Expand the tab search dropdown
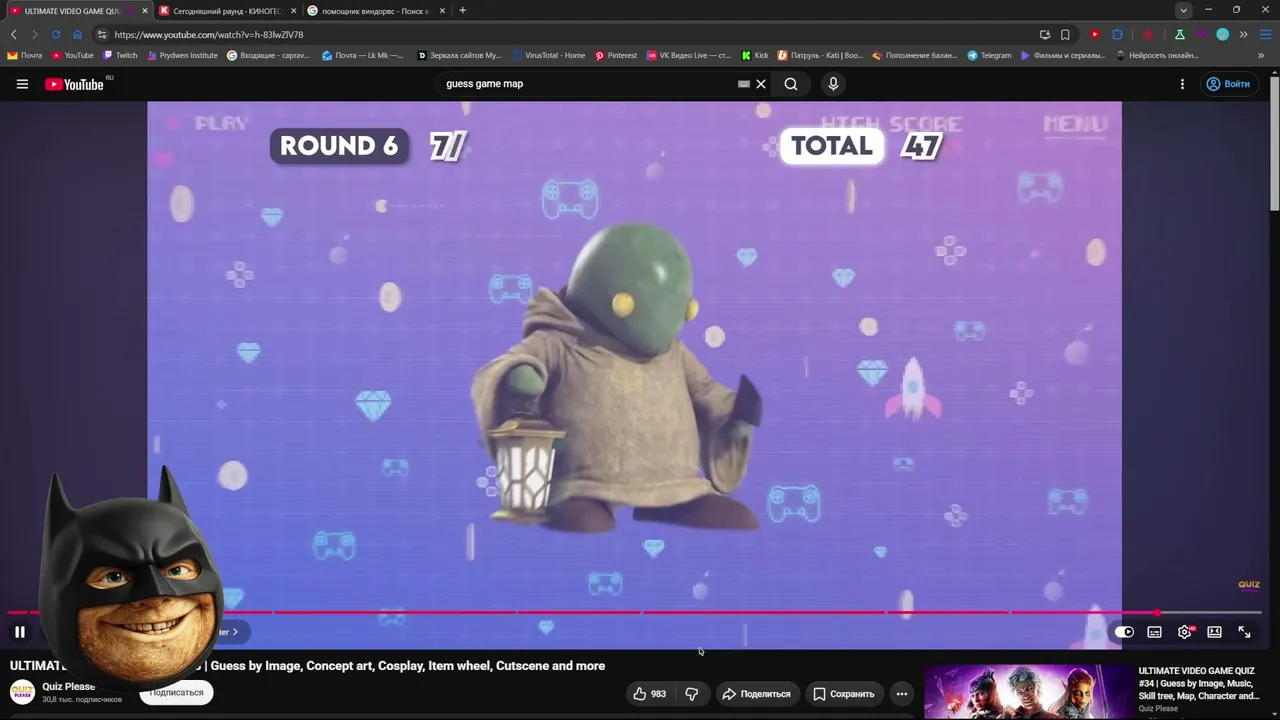 (x=1183, y=10)
